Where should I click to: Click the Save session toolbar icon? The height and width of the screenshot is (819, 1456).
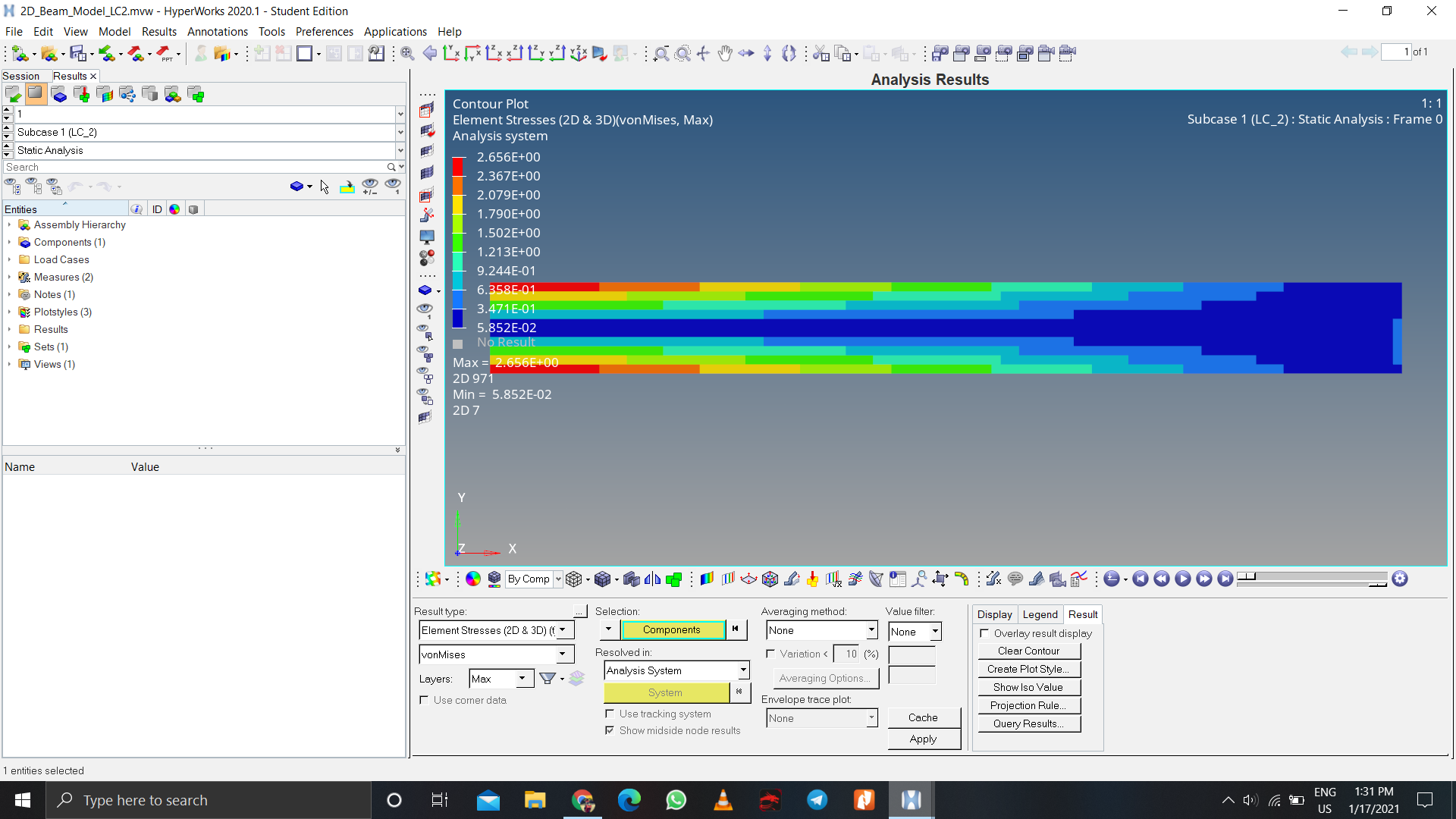click(x=77, y=53)
